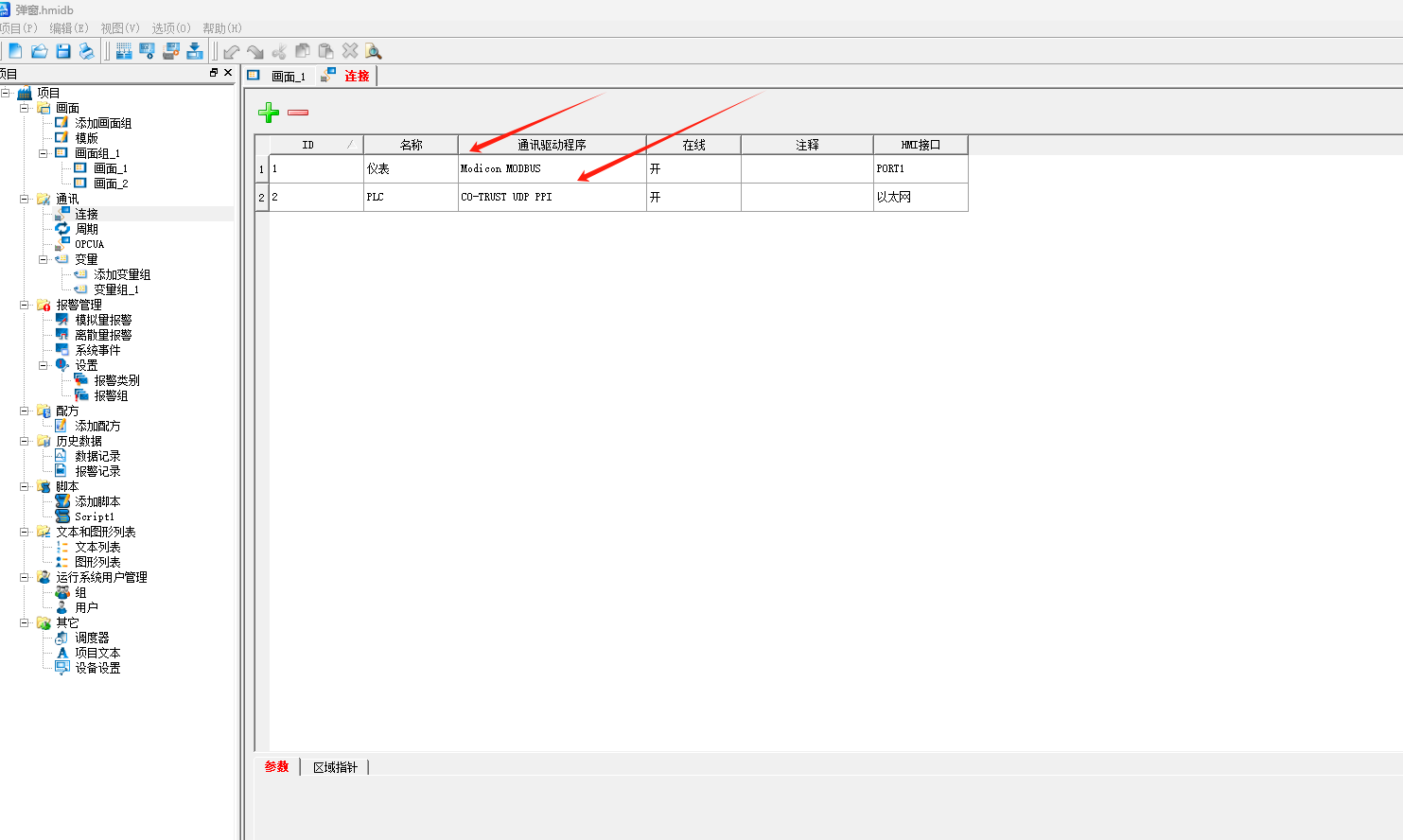Open the 项目(P) menu

pos(19,28)
